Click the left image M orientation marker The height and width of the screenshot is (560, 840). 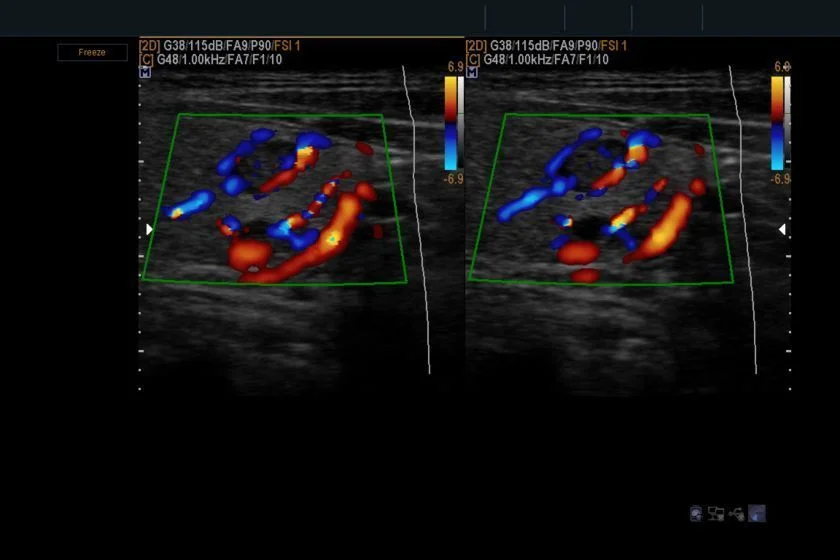coord(145,72)
